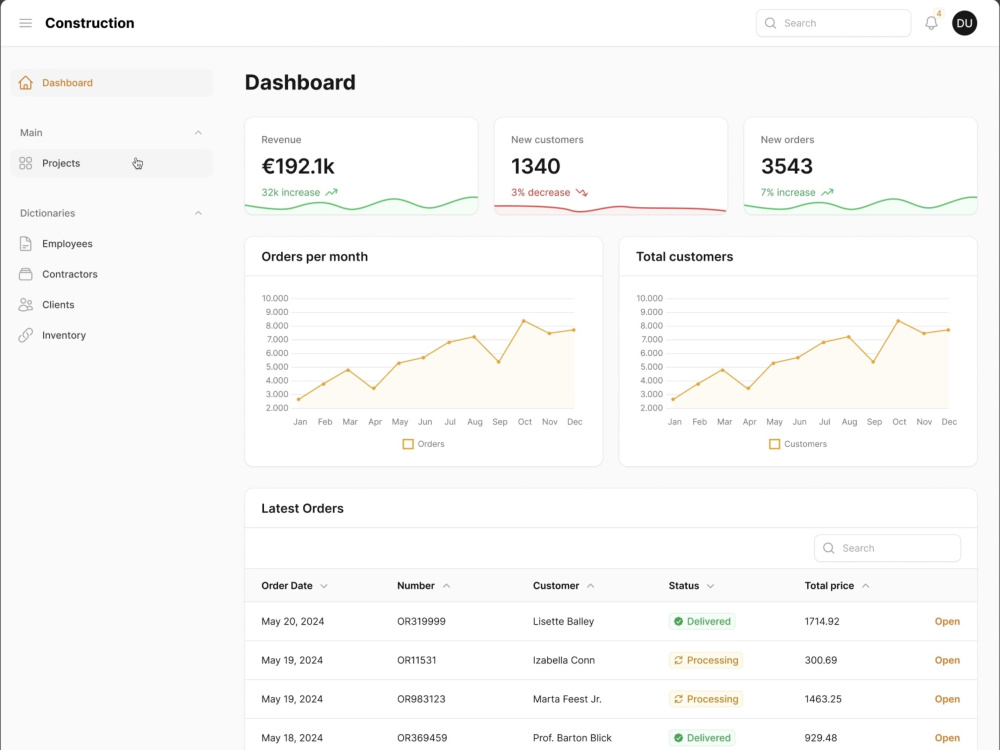Click green check icon for order OR319999

679,621
